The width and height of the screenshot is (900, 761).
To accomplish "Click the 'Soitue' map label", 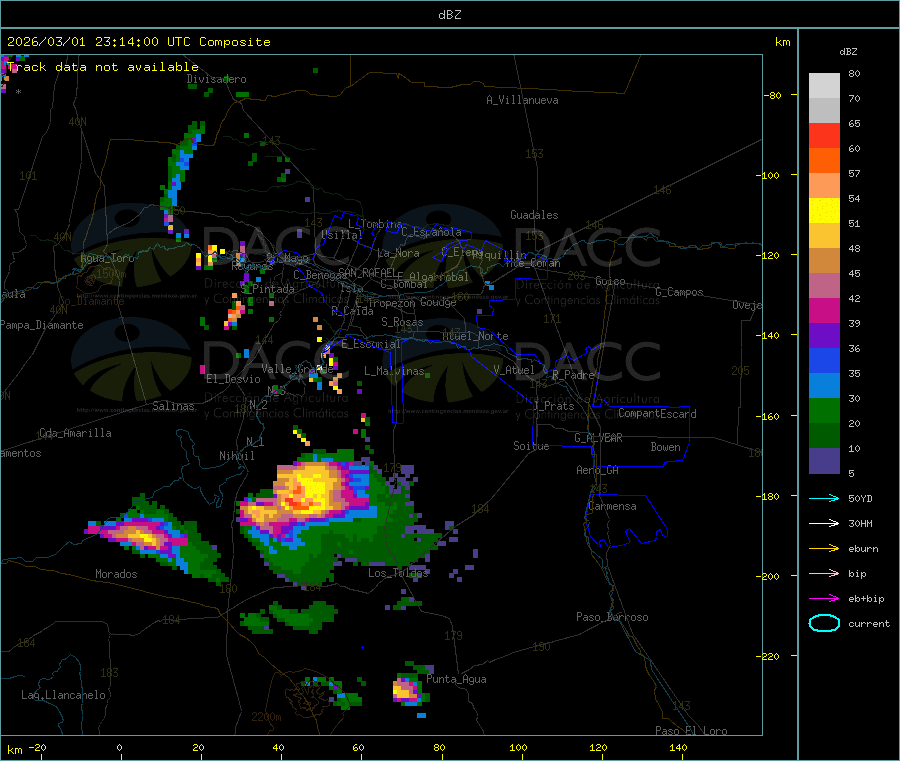I will point(531,446).
